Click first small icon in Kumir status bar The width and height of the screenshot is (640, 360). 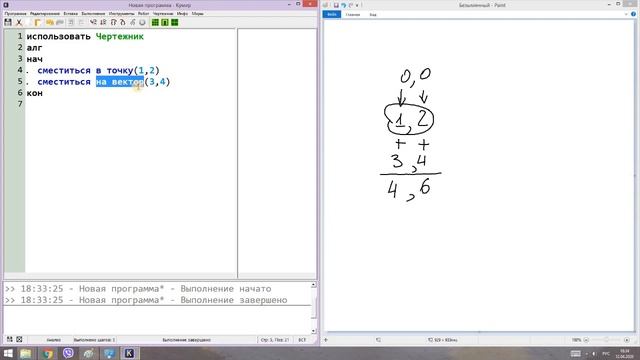click(x=9, y=340)
